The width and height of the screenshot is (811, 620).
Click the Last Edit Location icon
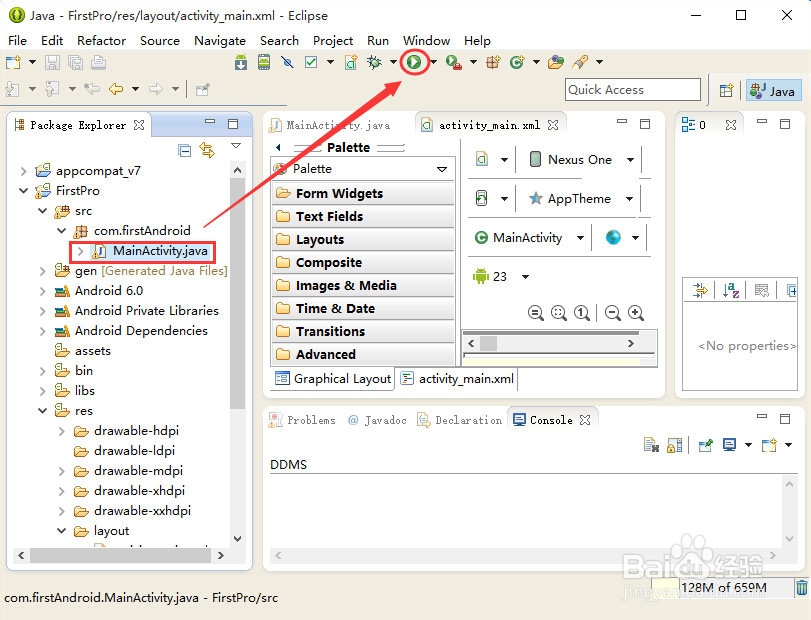(x=92, y=89)
